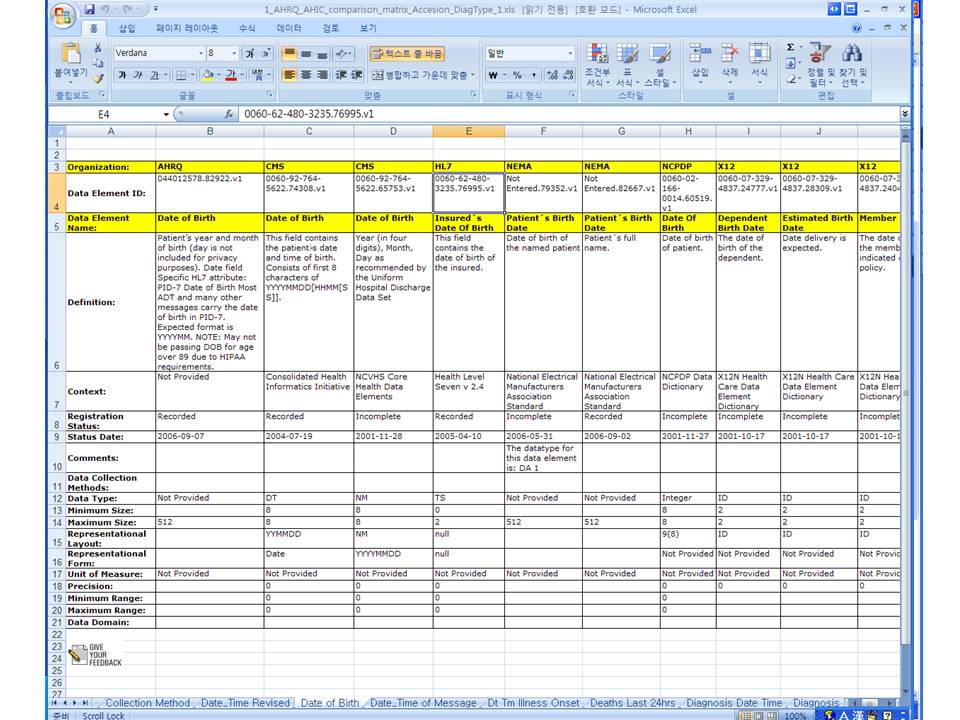960x720 pixels.
Task: Open the cell borders dropdown arrow
Action: [x=192, y=75]
